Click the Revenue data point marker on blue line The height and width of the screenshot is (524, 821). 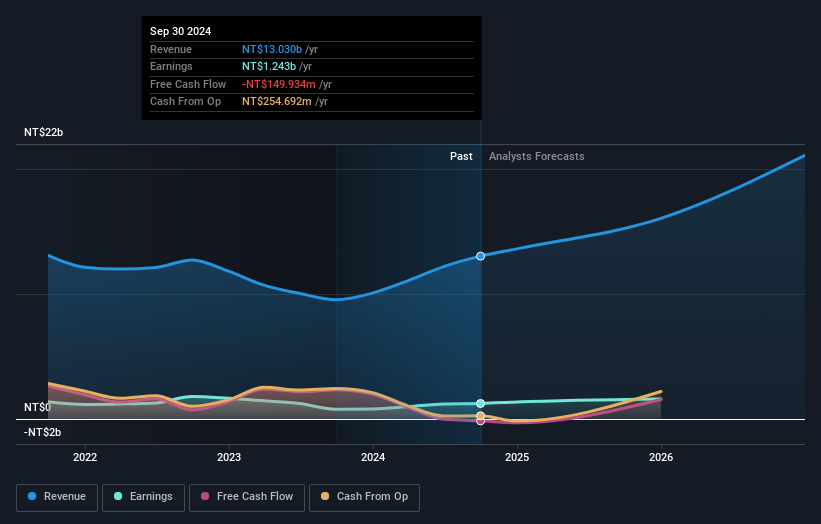[x=480, y=256]
